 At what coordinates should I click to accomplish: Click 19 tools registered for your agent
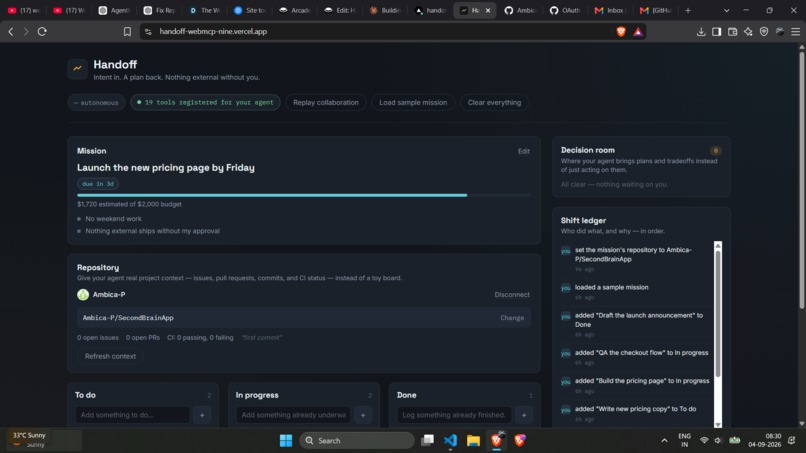pyautogui.click(x=205, y=102)
